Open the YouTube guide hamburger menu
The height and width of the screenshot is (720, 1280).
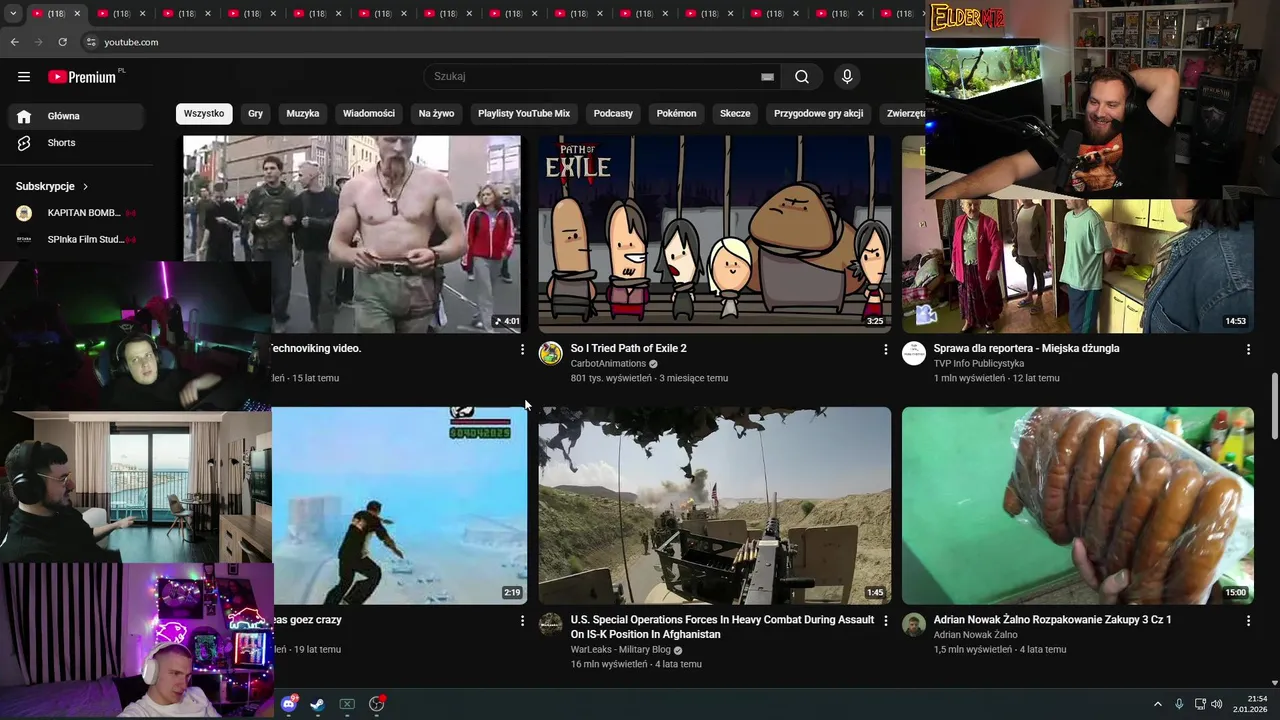[24, 77]
